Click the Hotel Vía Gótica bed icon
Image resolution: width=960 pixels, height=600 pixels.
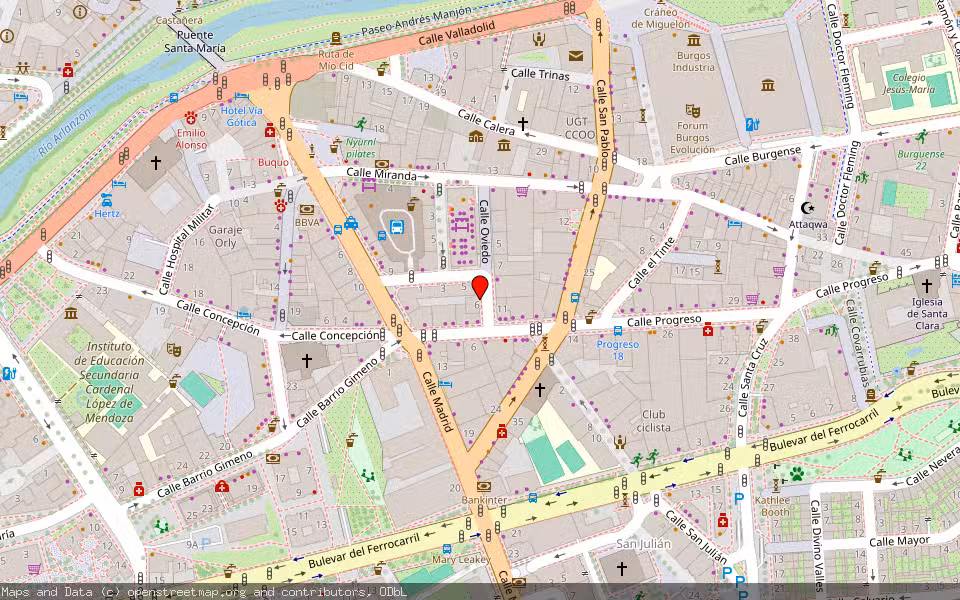click(240, 95)
